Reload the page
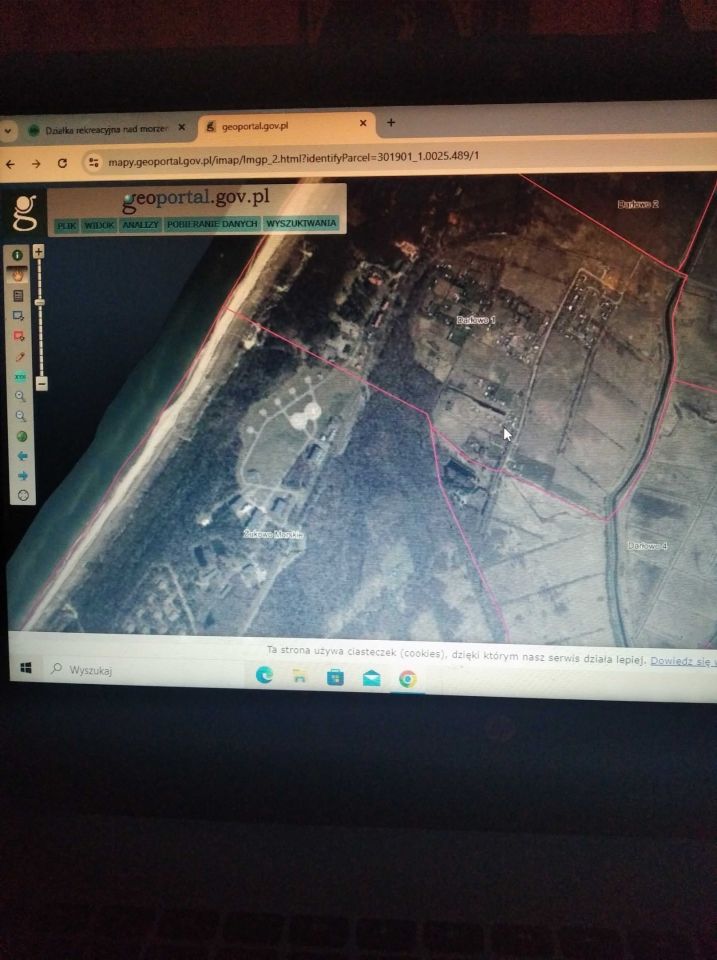This screenshot has height=960, width=717. coord(62,163)
